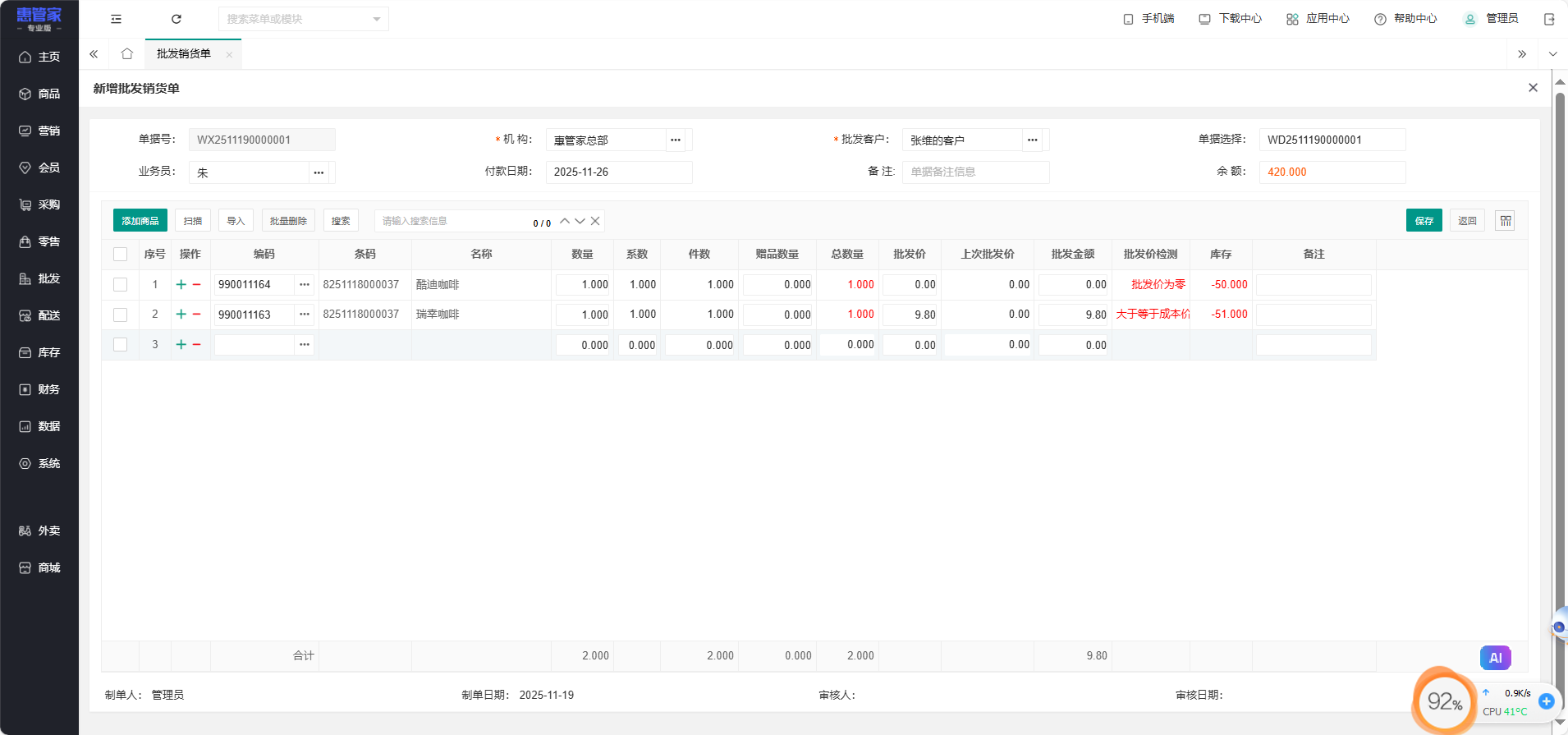Check the checkbox for row 1

[120, 284]
